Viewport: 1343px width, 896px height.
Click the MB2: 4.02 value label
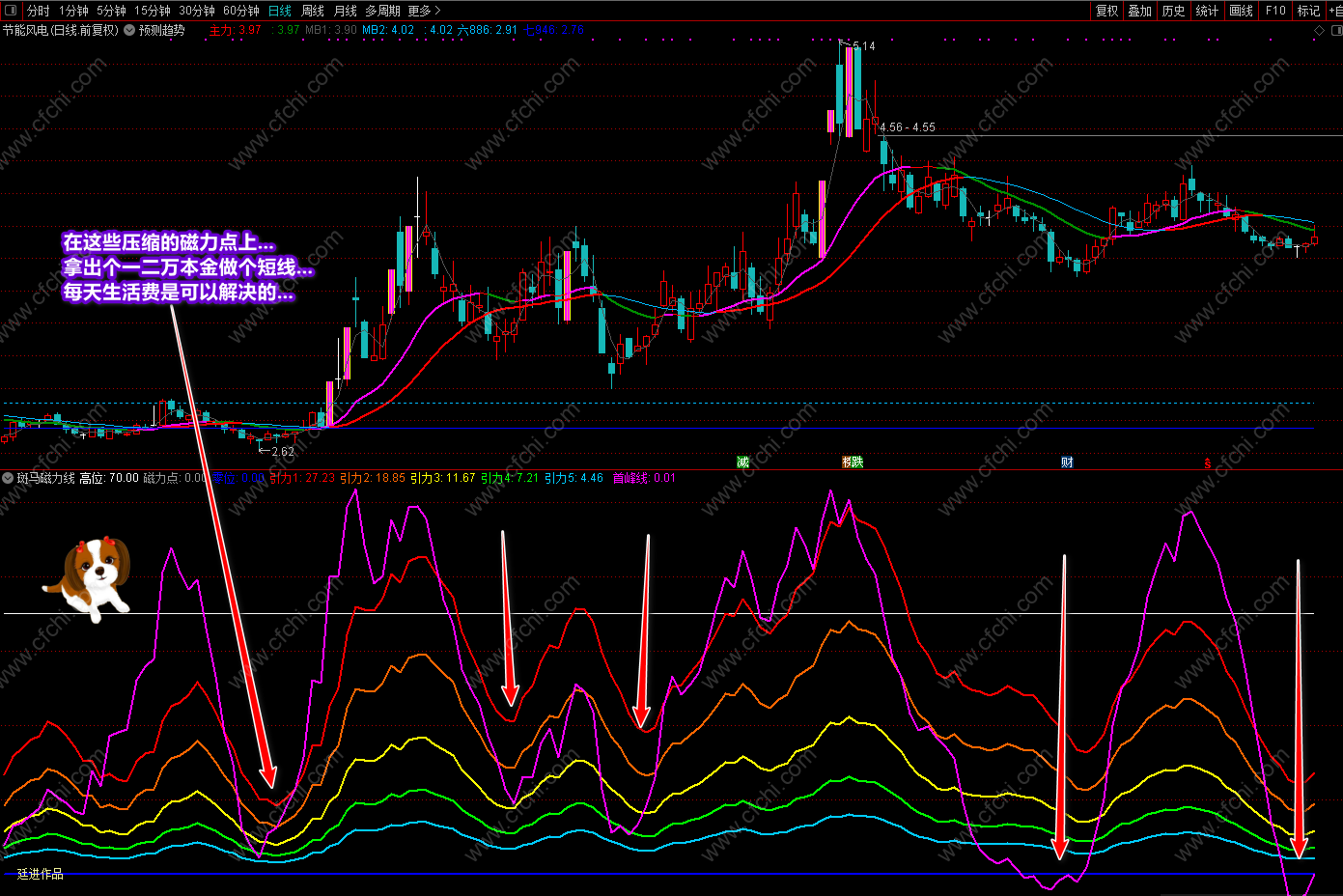(x=388, y=30)
